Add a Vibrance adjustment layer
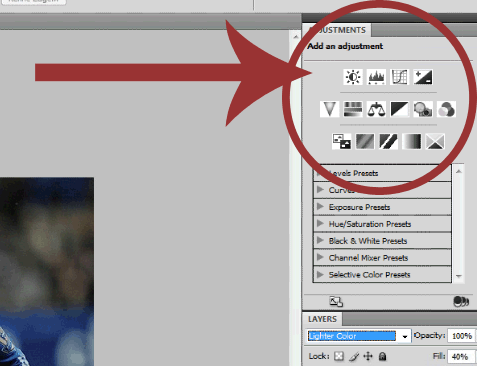Screen dimensions: 477x366 pyautogui.click(x=330, y=109)
